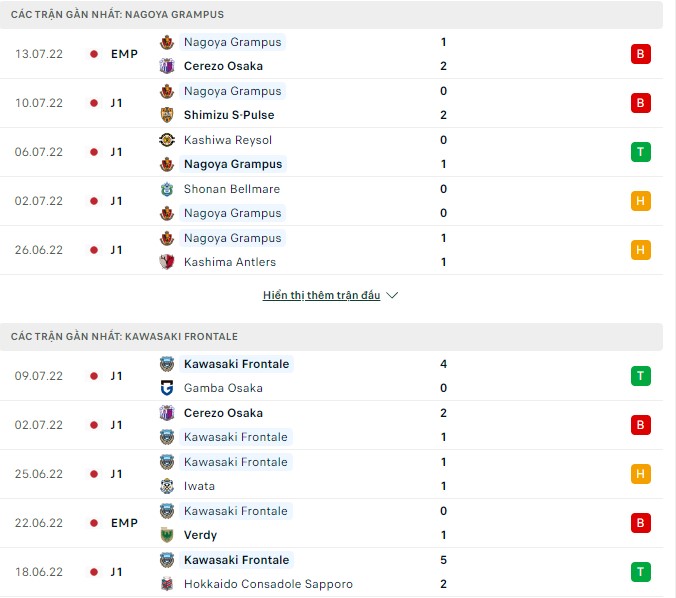Click the Shimizu S-Pulse team crest
Viewport: 676px width, 598px height.
tap(167, 115)
